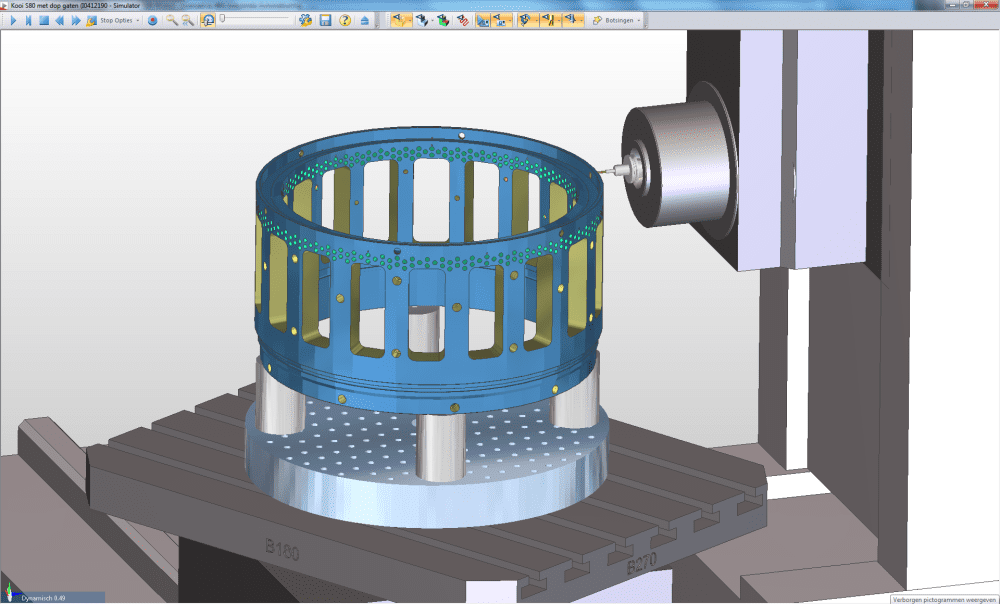
Task: Click Verborgen pictogrammen weergeven tooltip
Action: (946, 600)
